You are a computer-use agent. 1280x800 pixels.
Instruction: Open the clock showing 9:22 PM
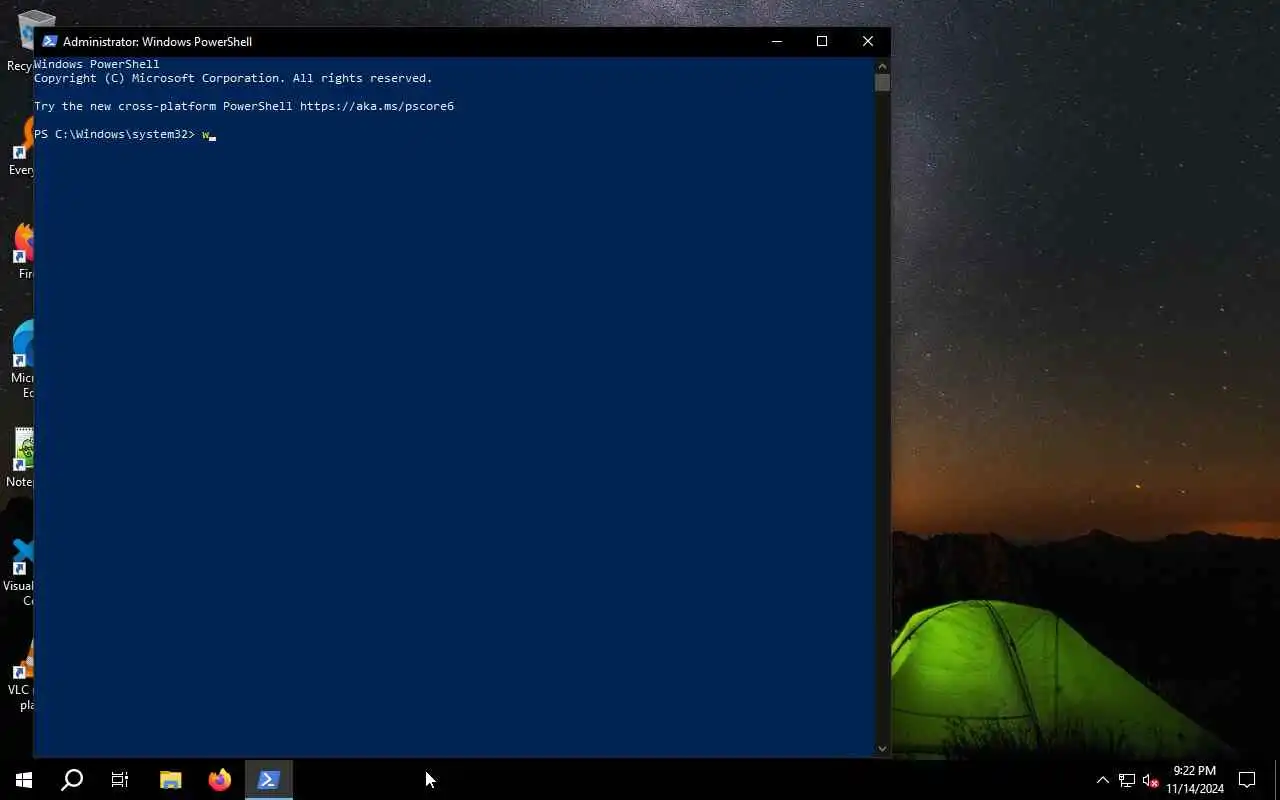[x=1195, y=780]
